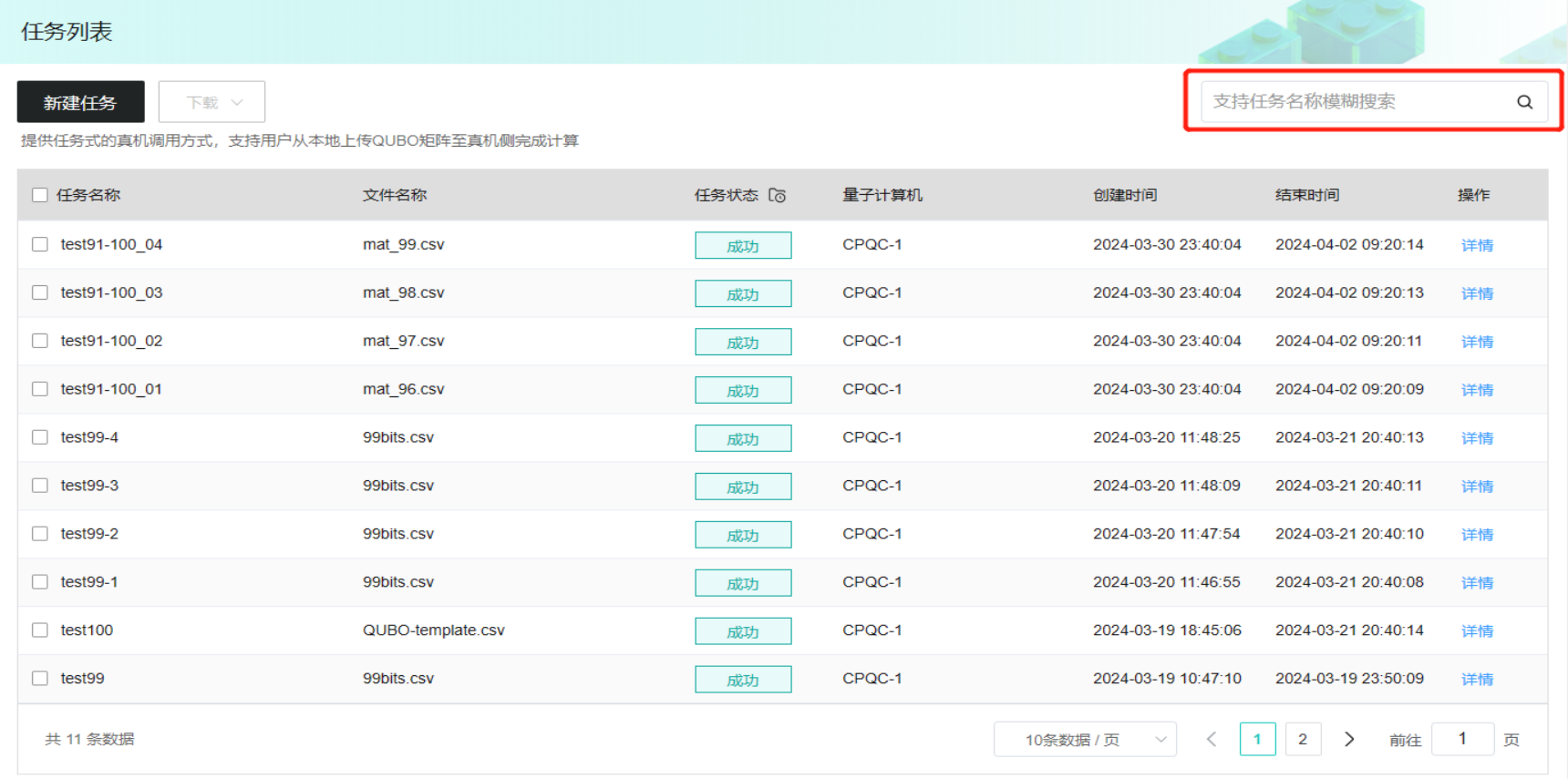Click the jump-to page number input
Viewport: 1568px width, 779px height.
(x=1462, y=739)
